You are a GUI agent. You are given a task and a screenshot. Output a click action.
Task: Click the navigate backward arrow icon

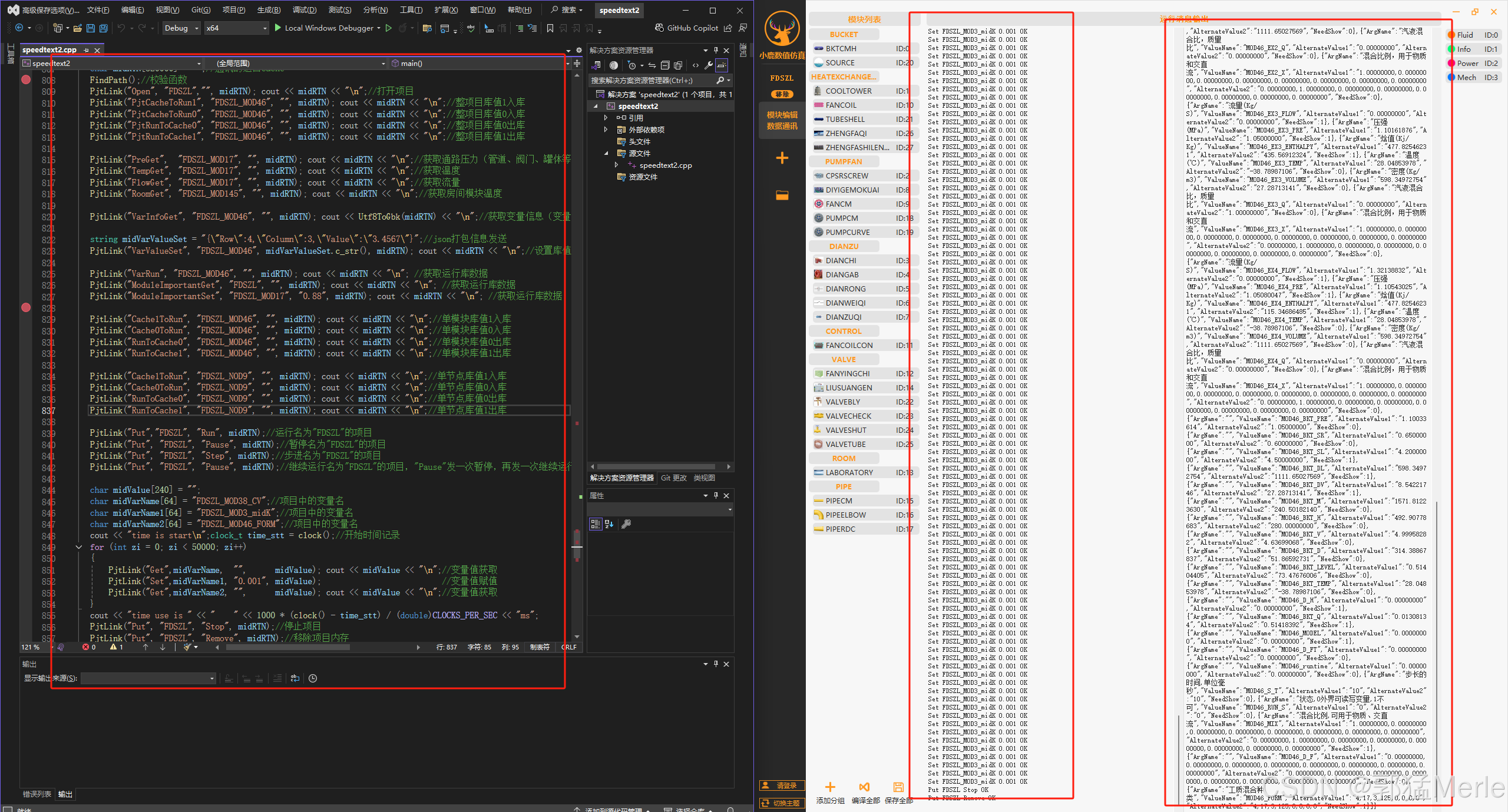19,28
